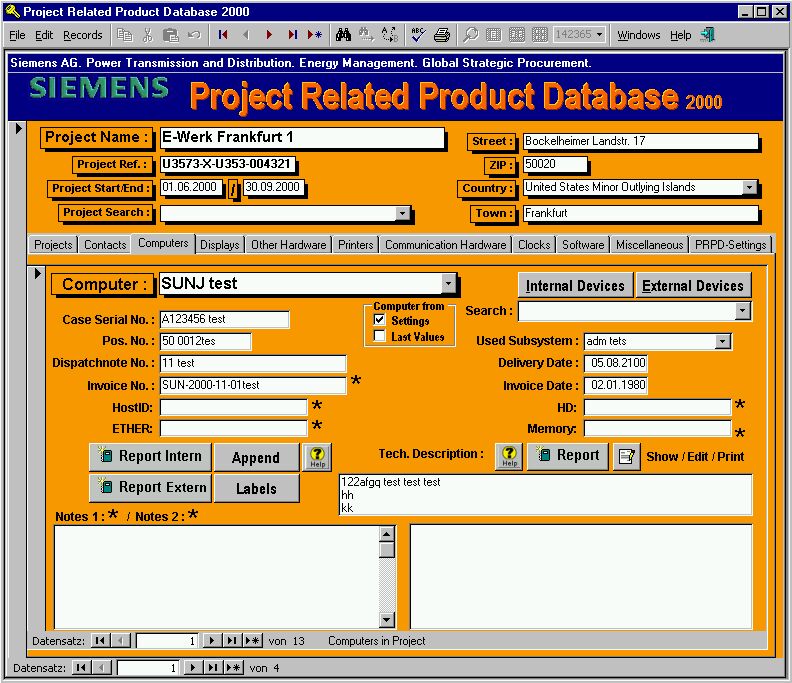This screenshot has height=683, width=792.
Task: Switch to Communication Hardware tab
Action: (446, 245)
